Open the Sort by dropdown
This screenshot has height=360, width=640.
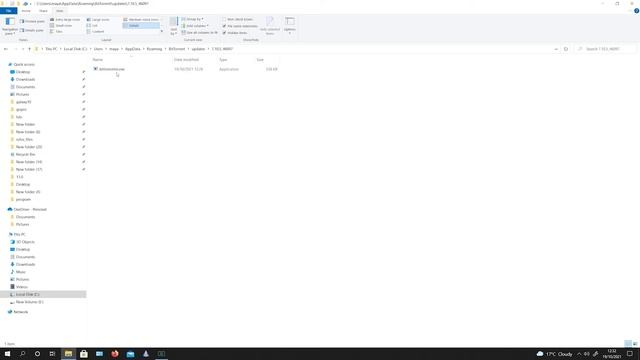click(173, 26)
